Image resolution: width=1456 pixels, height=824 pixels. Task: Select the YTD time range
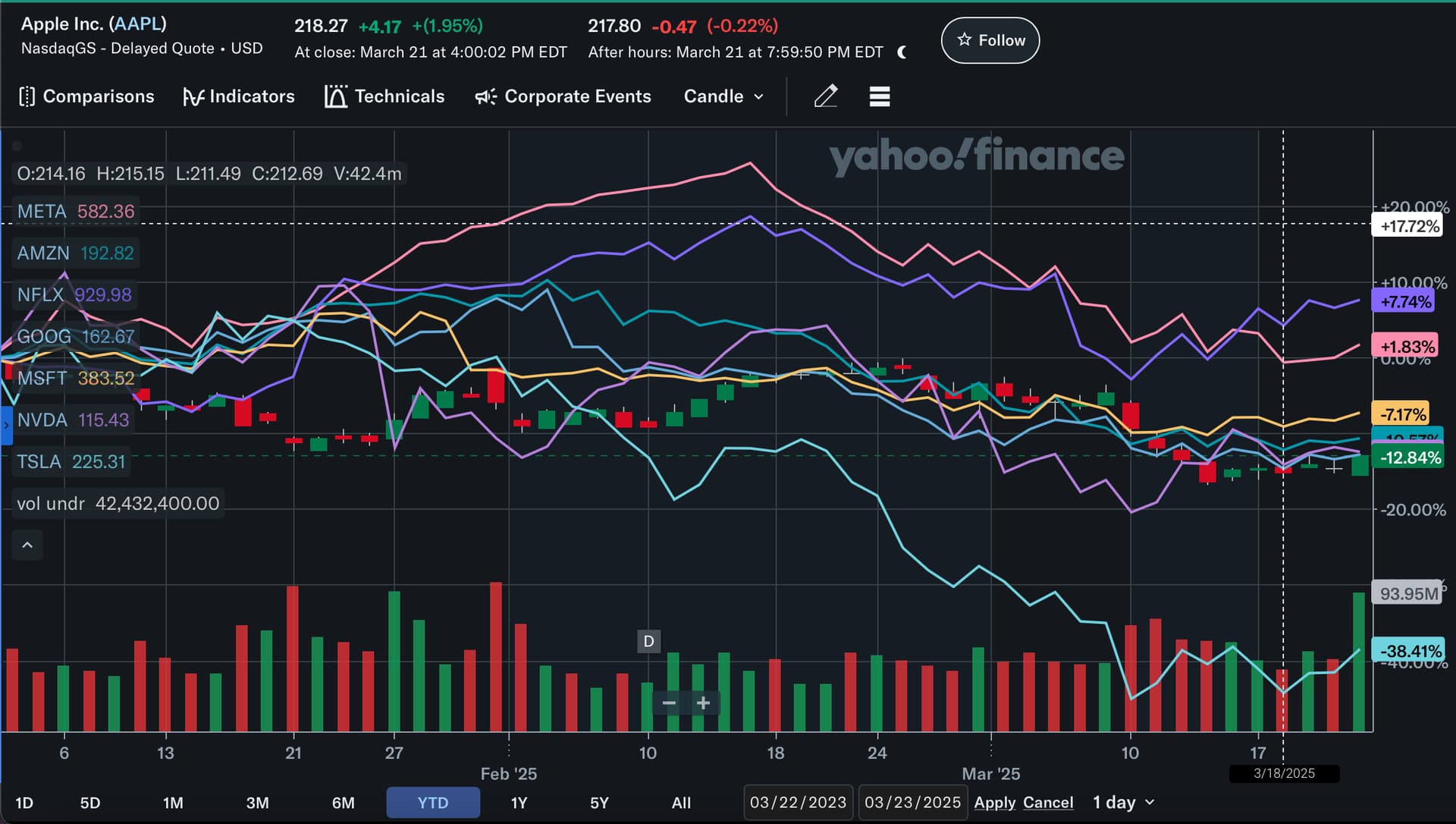pos(433,803)
